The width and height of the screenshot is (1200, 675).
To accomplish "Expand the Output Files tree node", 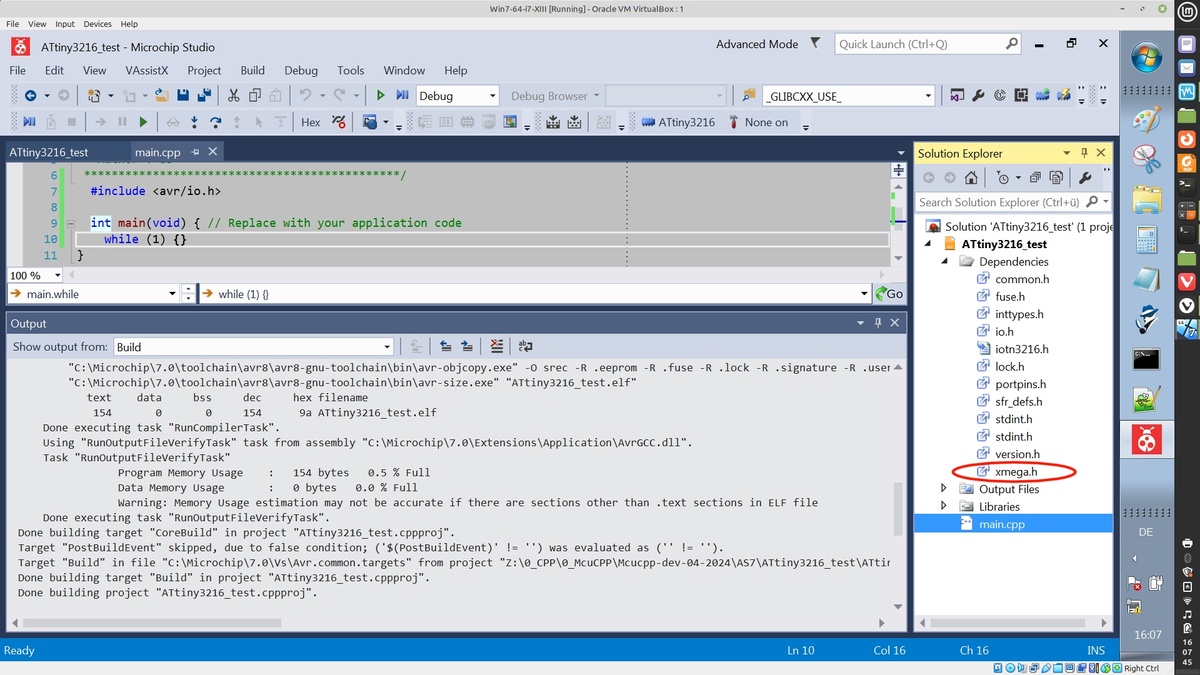I will pos(944,489).
